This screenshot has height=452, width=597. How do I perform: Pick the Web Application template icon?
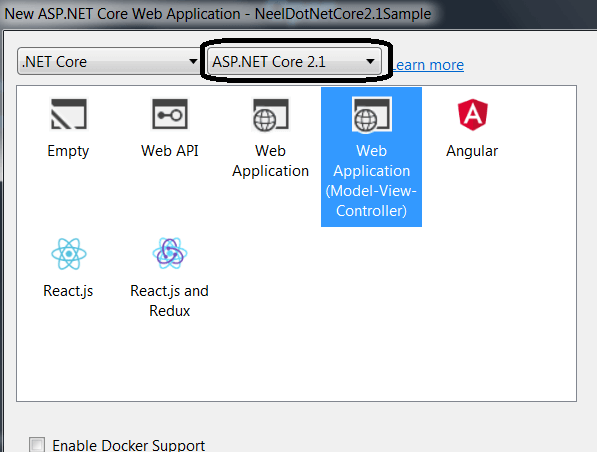click(270, 115)
